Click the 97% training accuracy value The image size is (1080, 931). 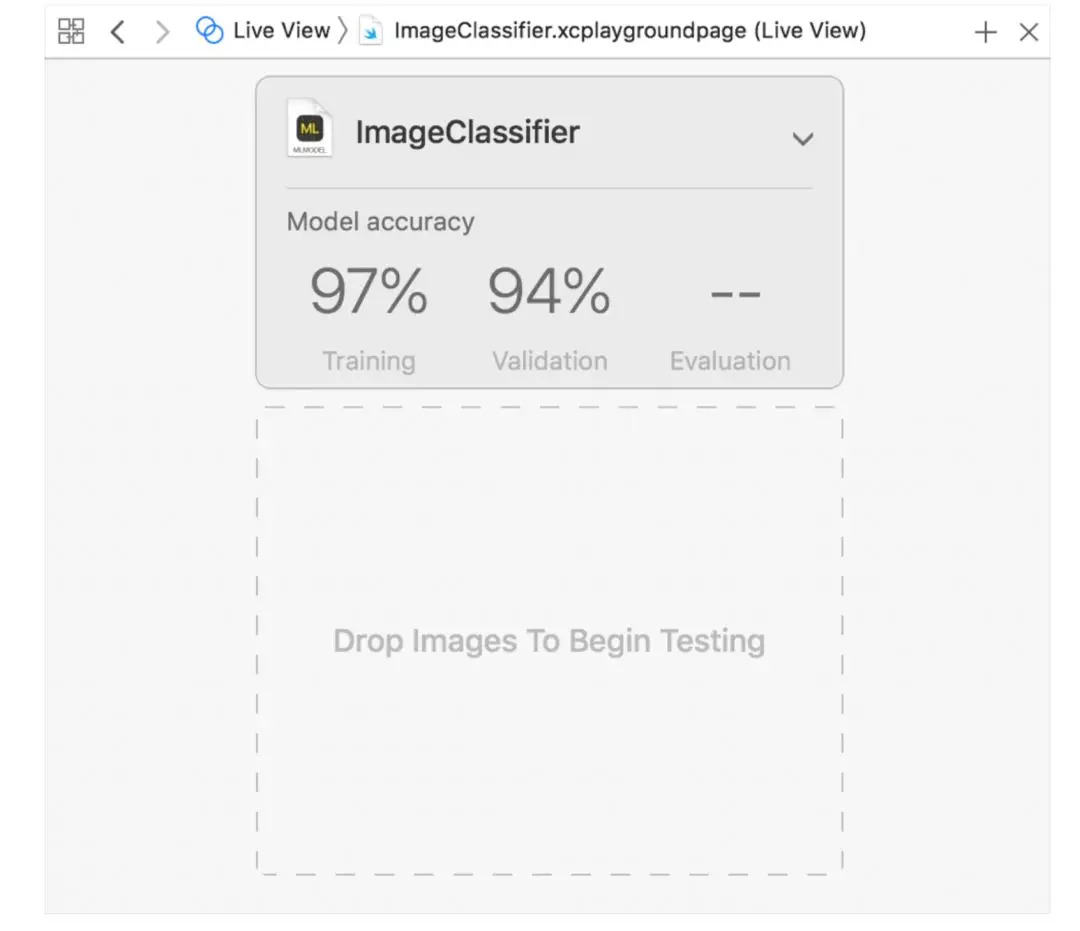pos(368,291)
